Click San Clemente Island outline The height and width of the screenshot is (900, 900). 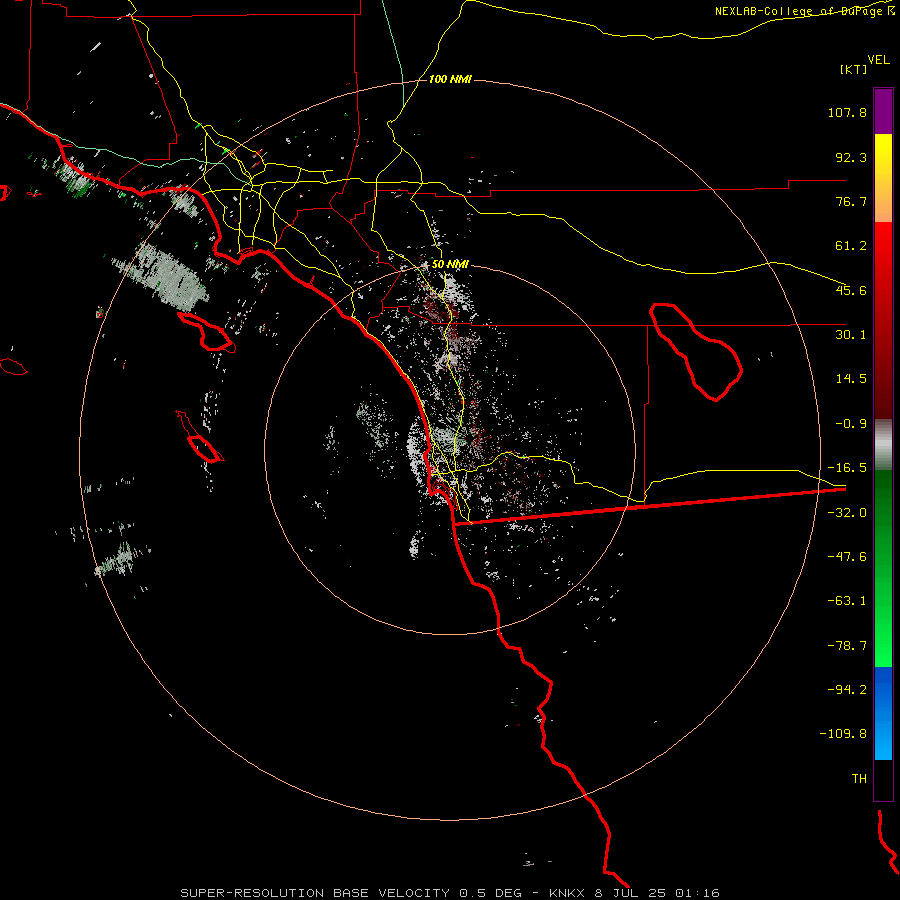(201, 437)
